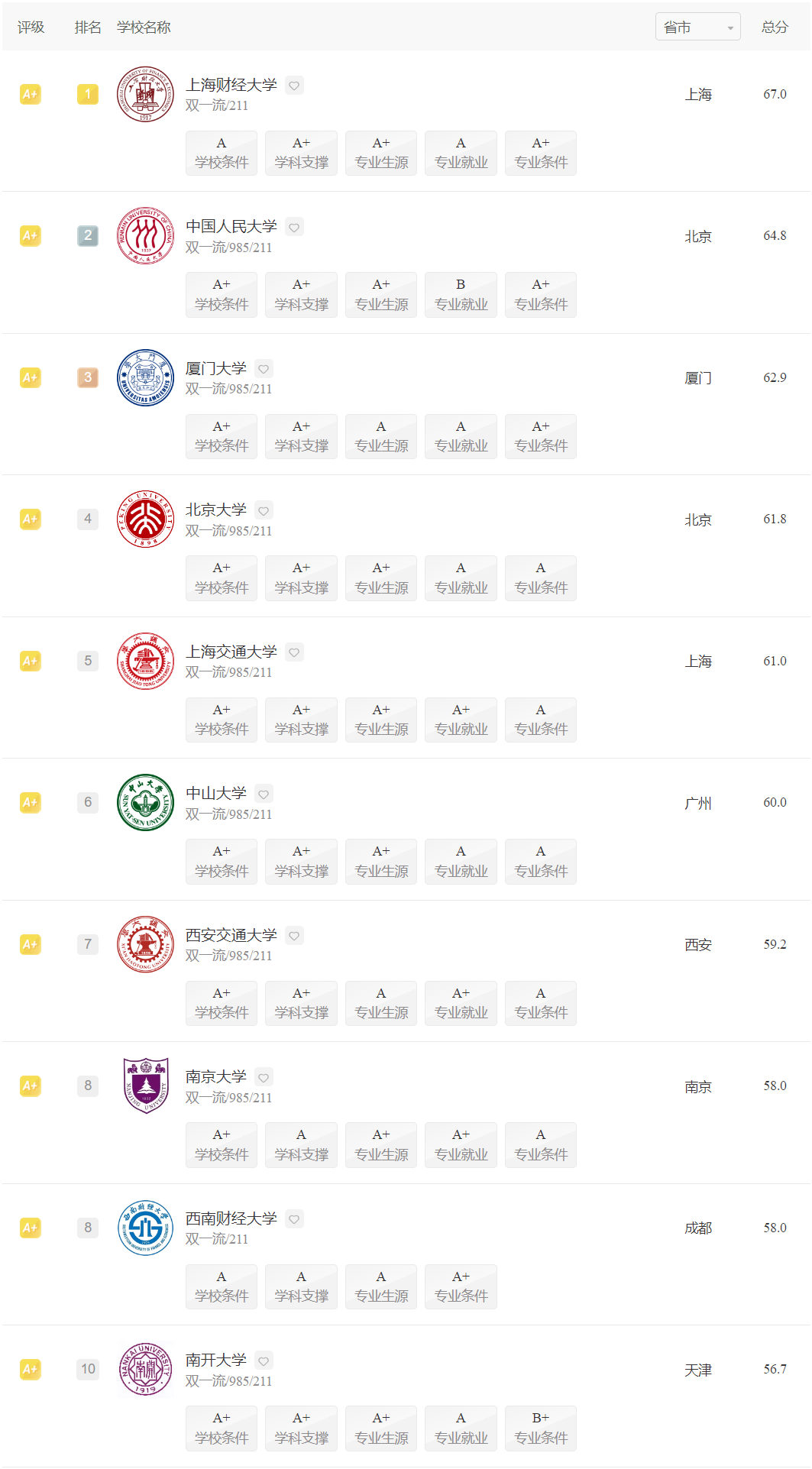Click the 北京大学 red crest logo

(145, 519)
